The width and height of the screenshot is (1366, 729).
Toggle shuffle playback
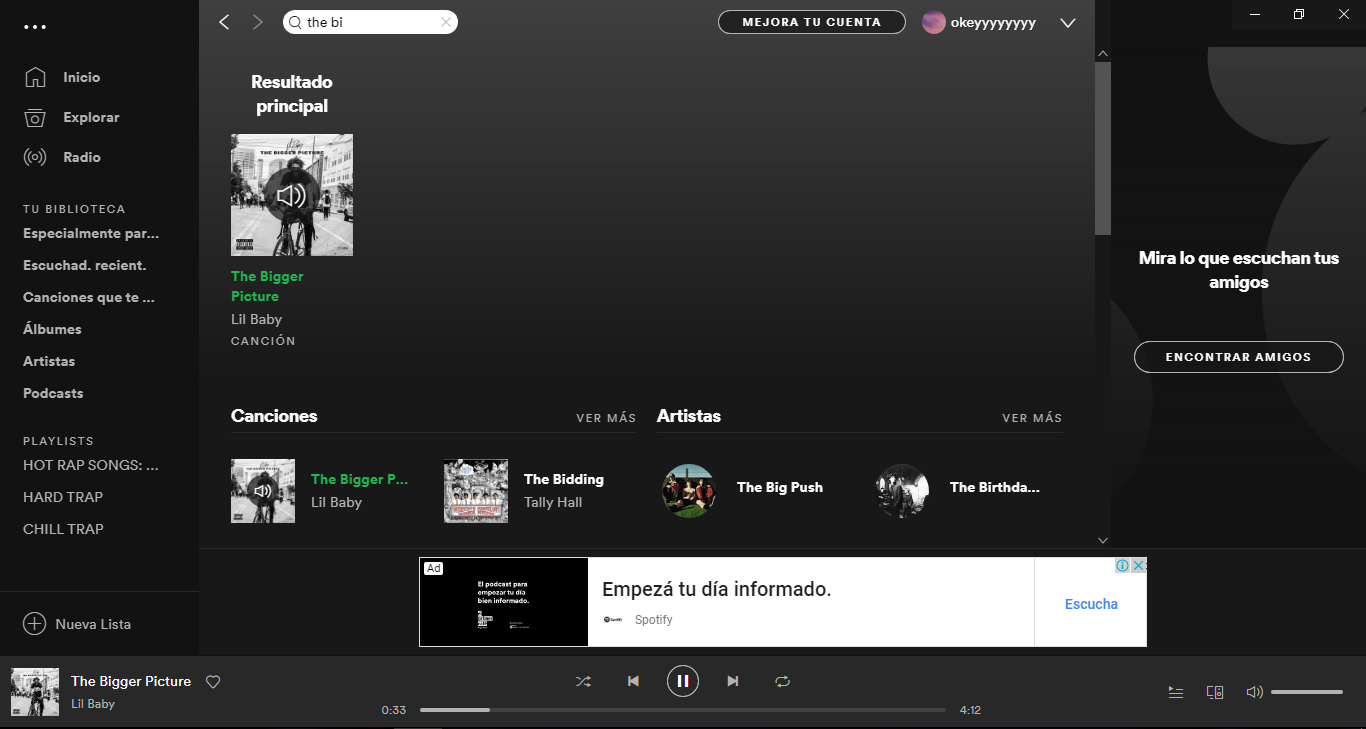coord(583,681)
